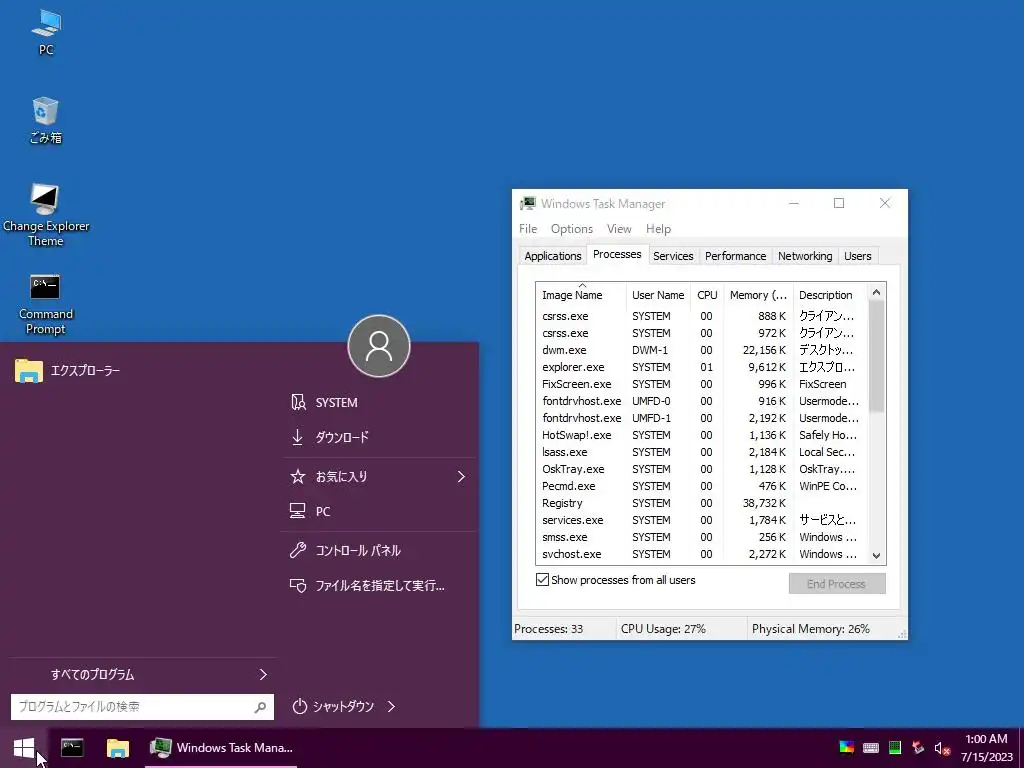Open File Explorer from the taskbar
Viewport: 1024px width, 768px height.
[118, 747]
